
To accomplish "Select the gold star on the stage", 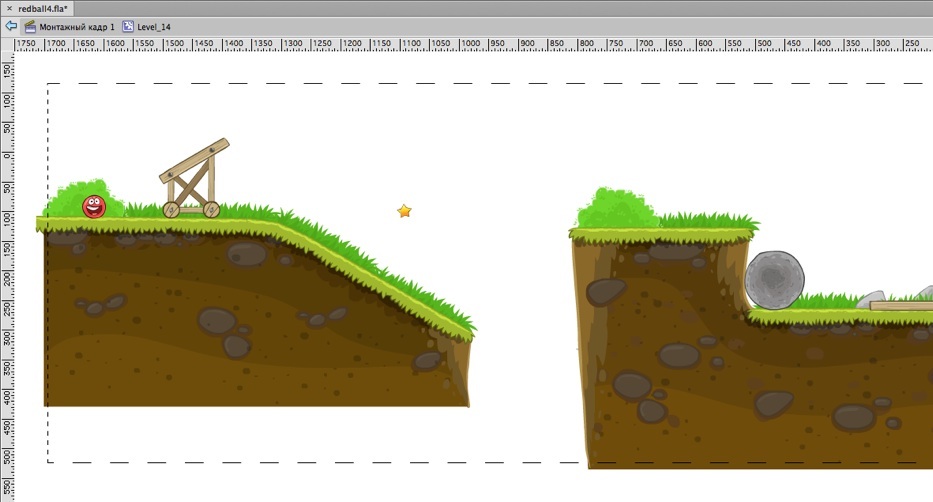I will (404, 211).
